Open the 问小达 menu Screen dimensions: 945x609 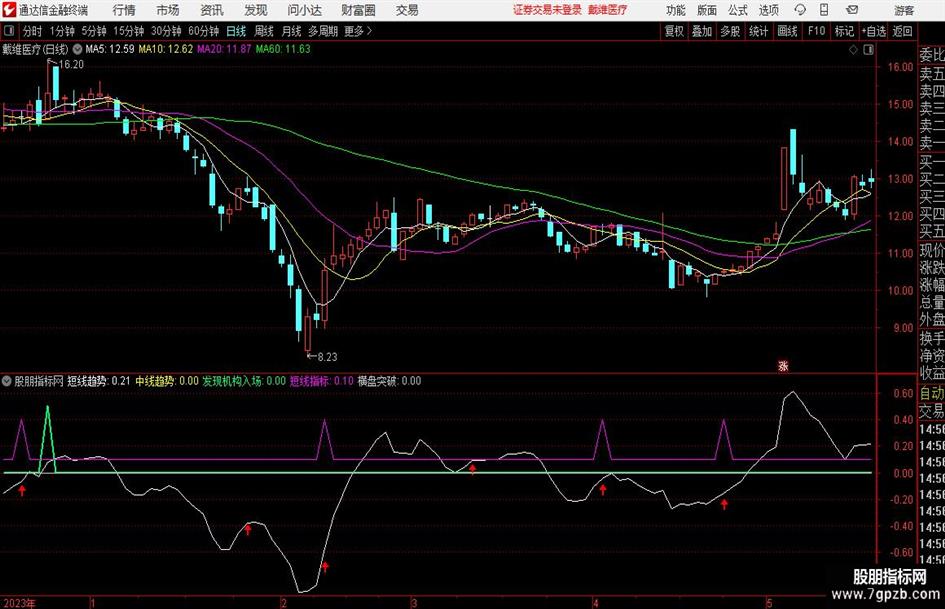click(x=304, y=10)
